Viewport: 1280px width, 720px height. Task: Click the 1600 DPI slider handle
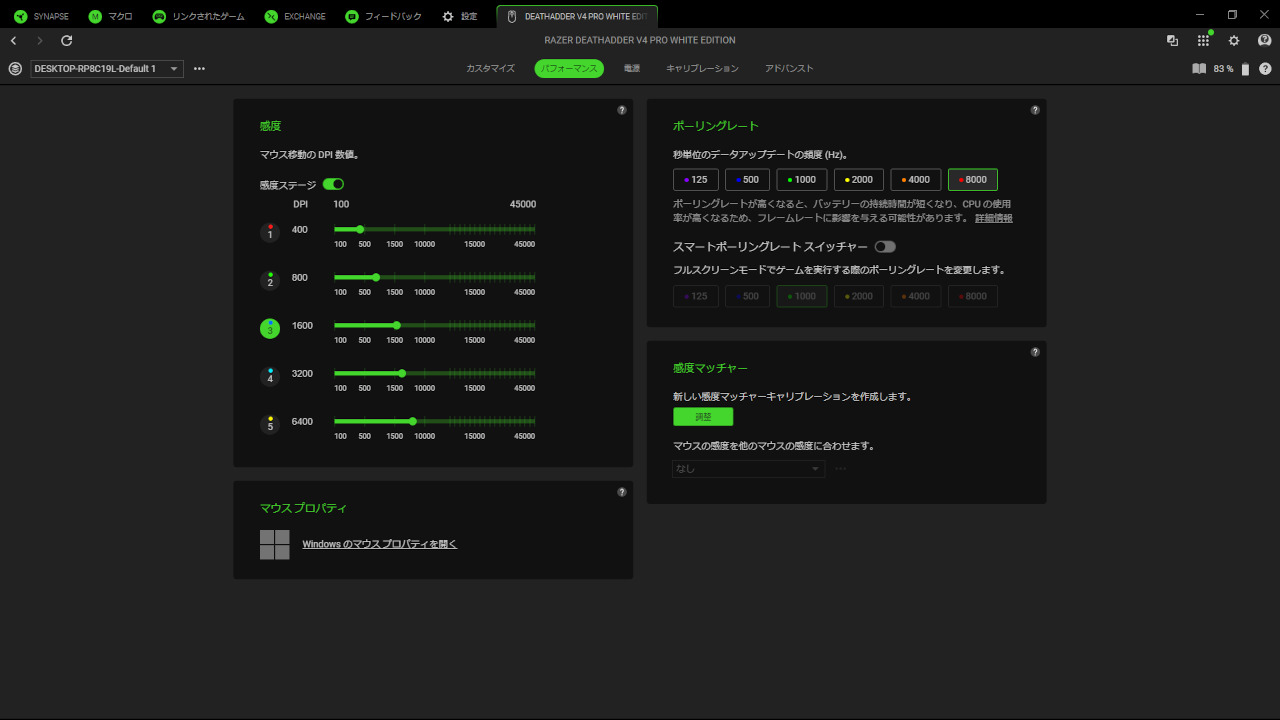tap(397, 325)
